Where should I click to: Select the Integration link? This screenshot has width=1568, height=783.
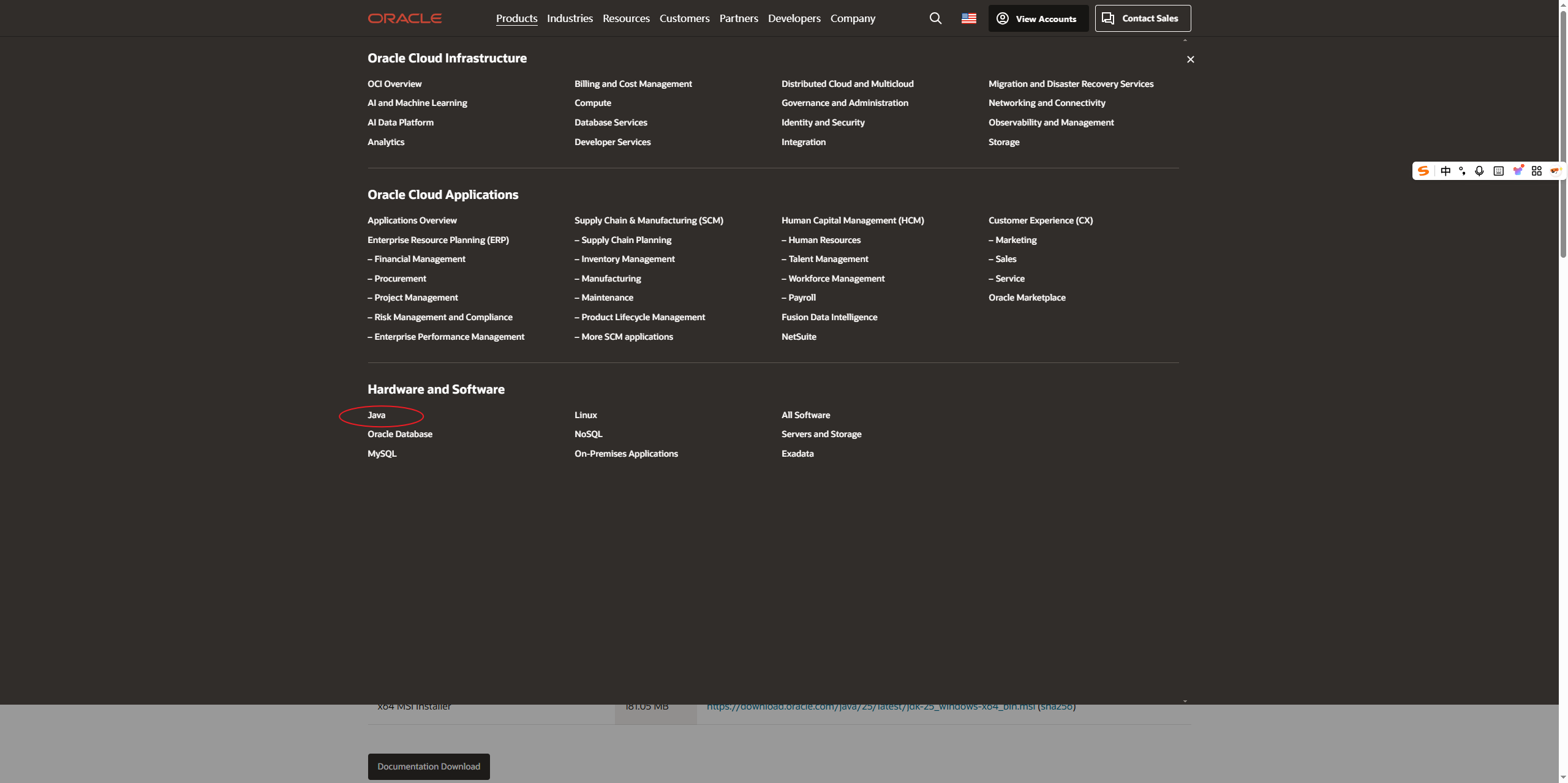(x=804, y=142)
